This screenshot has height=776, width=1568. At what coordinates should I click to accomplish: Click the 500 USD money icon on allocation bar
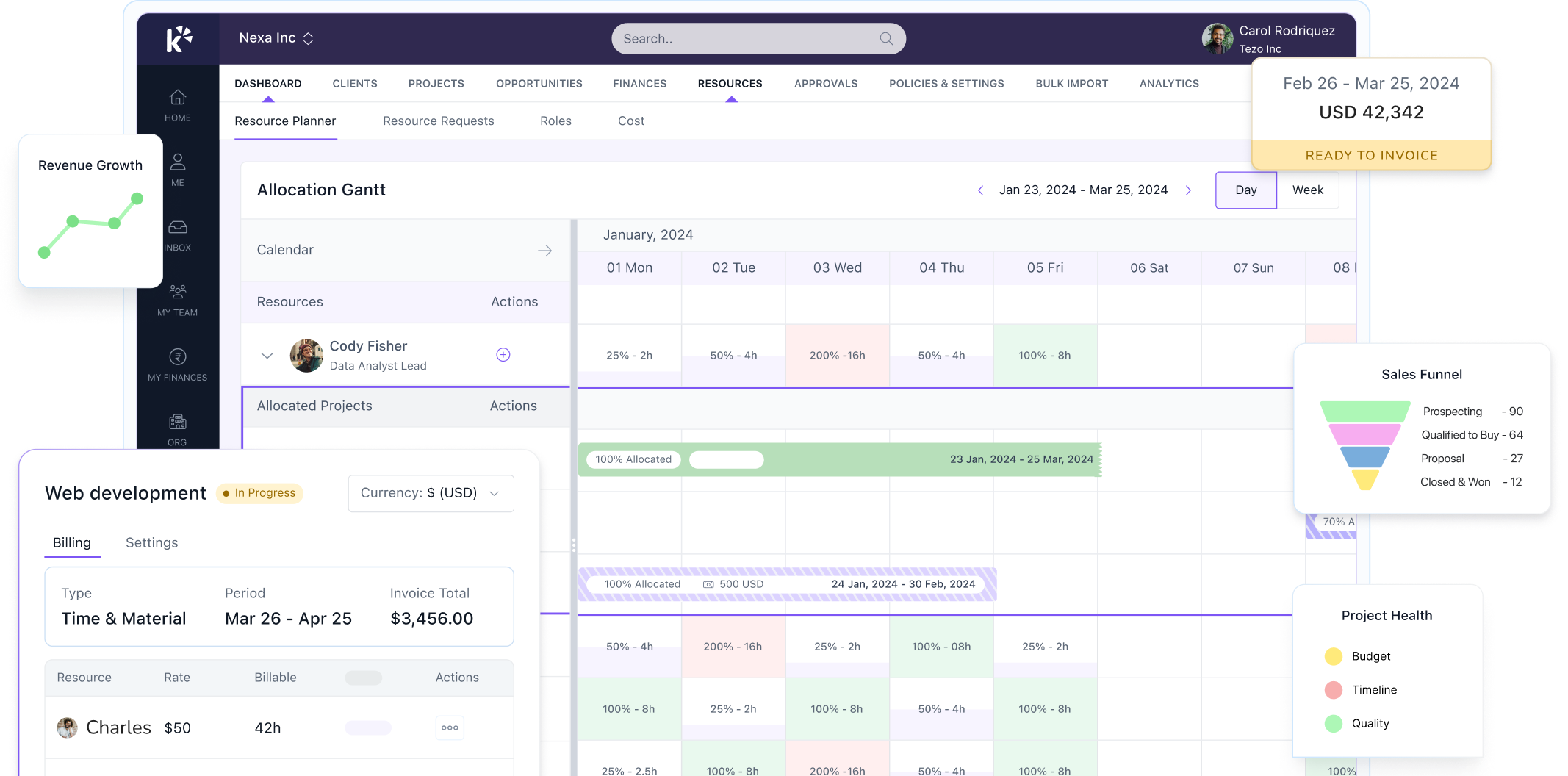[x=708, y=585]
